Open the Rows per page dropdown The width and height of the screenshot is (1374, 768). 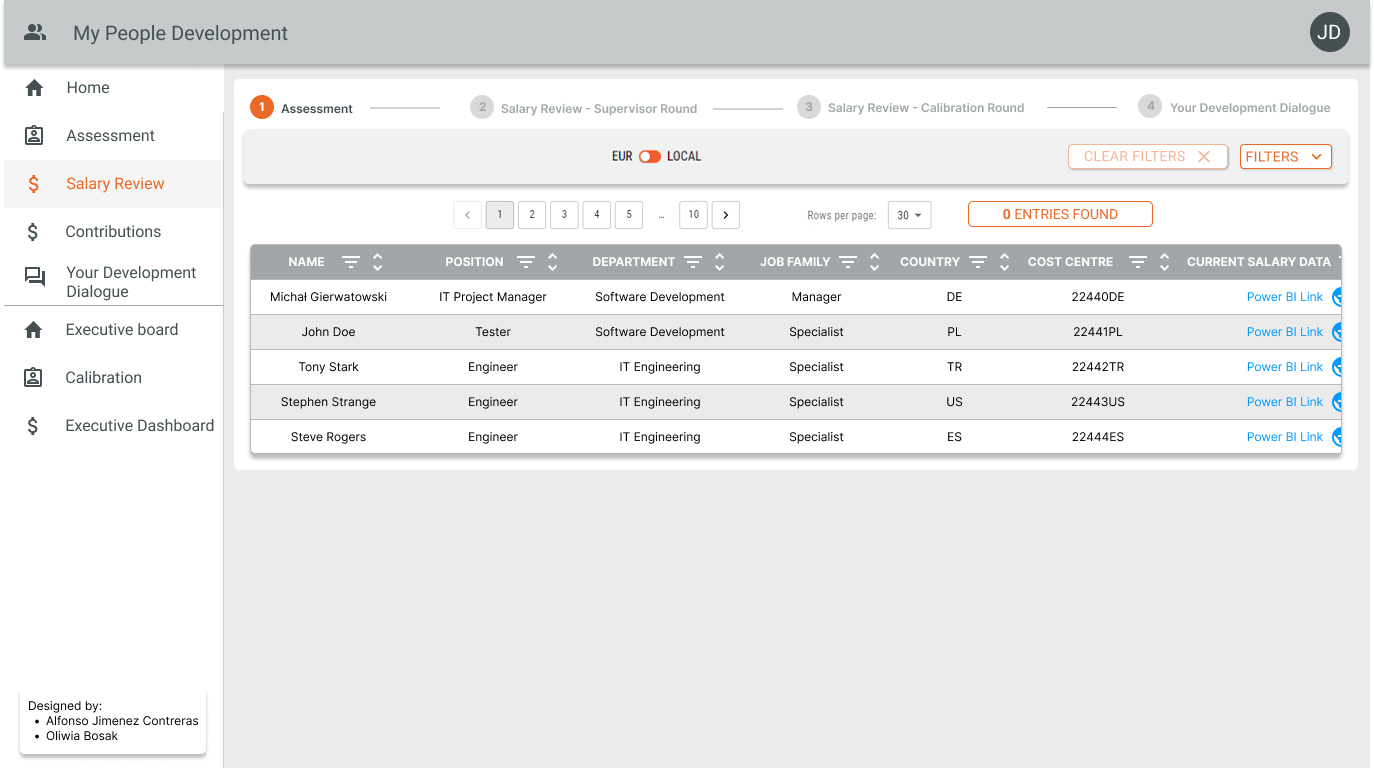(x=910, y=215)
